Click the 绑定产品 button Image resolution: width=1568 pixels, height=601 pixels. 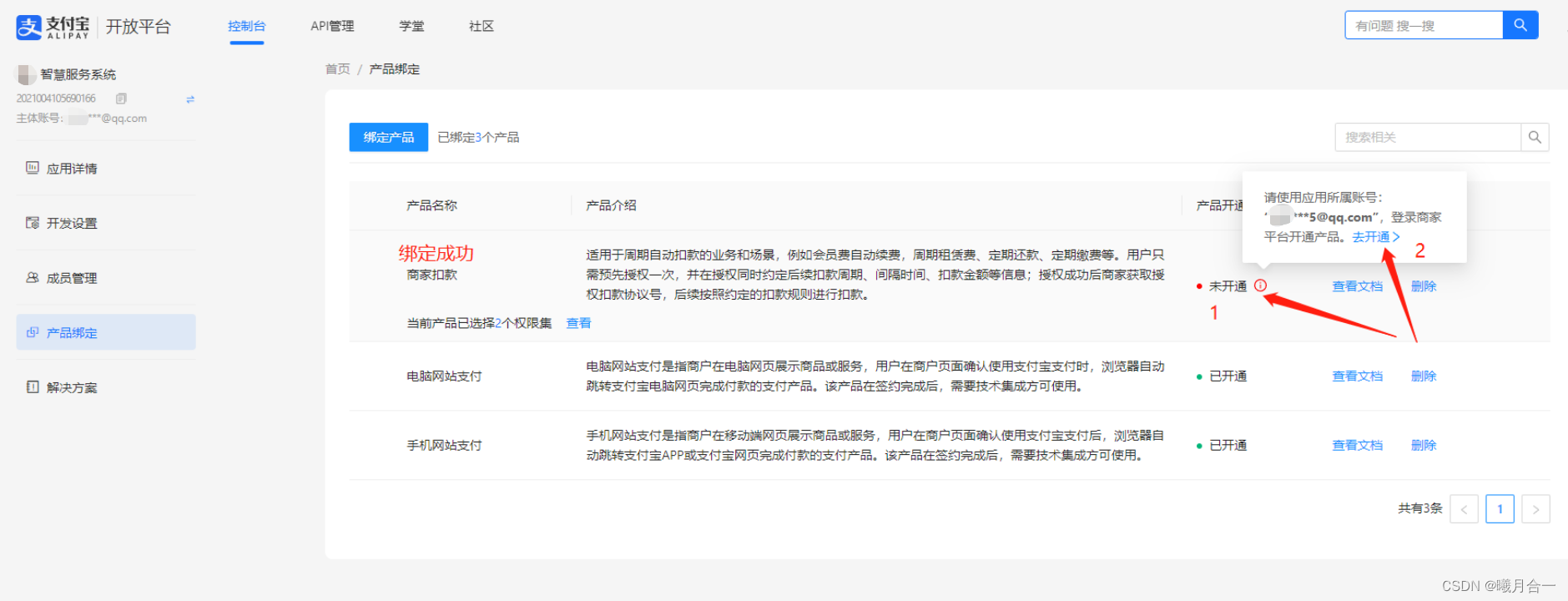(x=389, y=137)
